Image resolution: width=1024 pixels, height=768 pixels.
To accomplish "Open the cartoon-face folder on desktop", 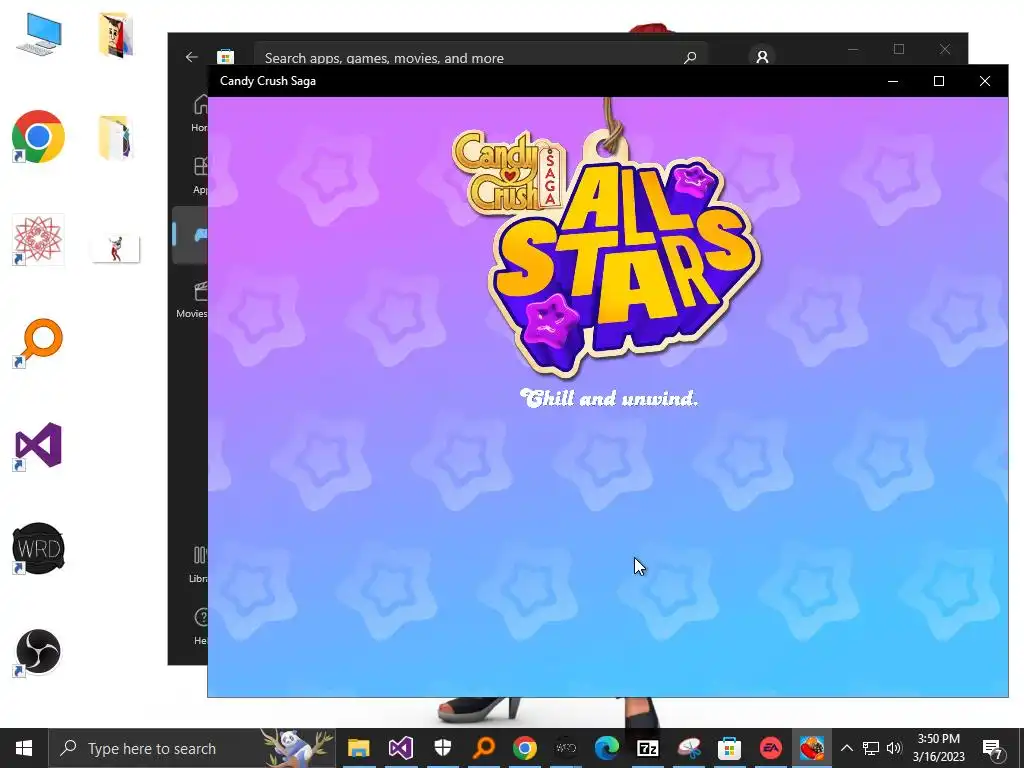I will coord(116,34).
